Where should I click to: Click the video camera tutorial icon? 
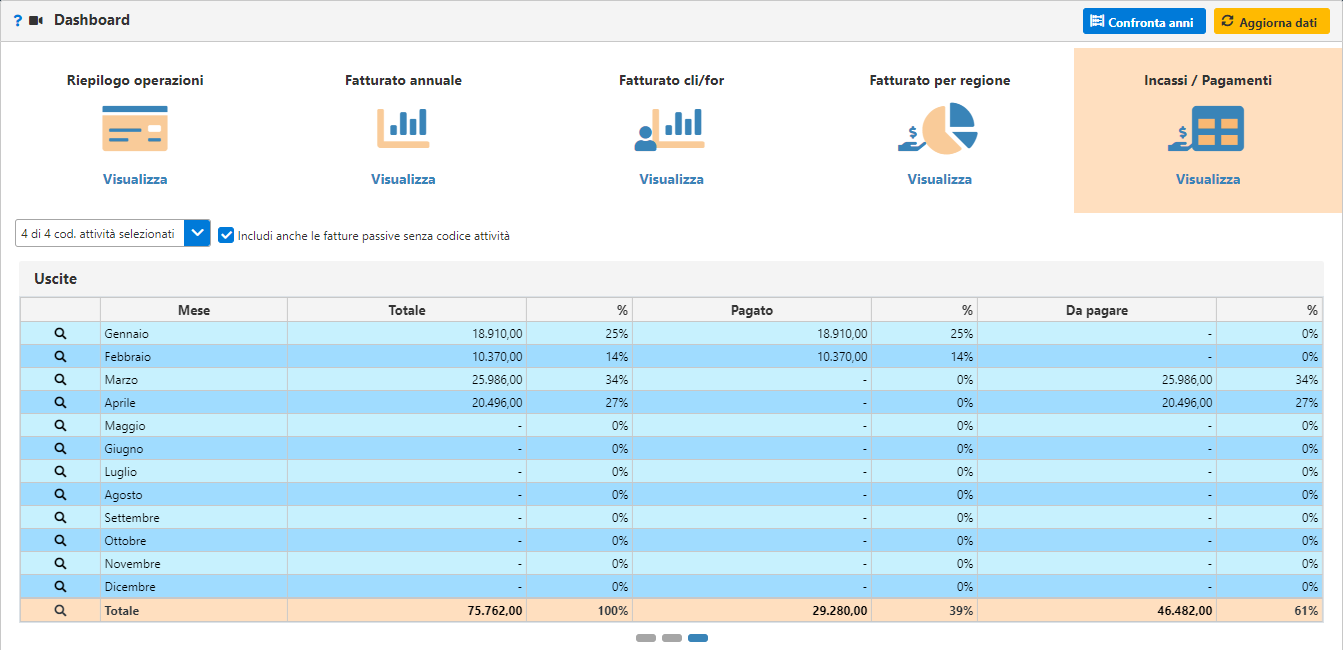(37, 20)
